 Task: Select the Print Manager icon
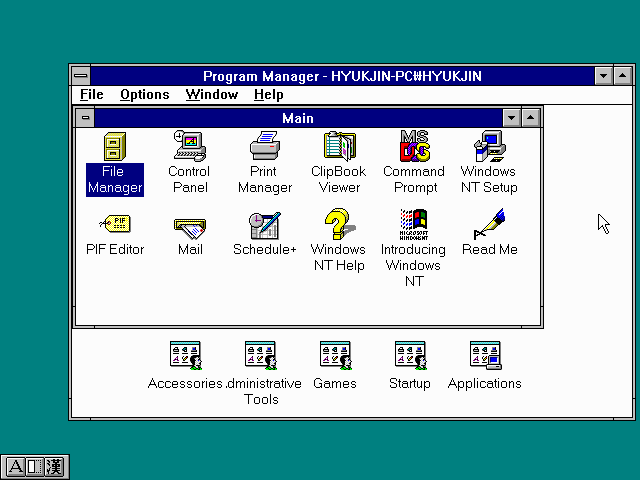coord(265,146)
